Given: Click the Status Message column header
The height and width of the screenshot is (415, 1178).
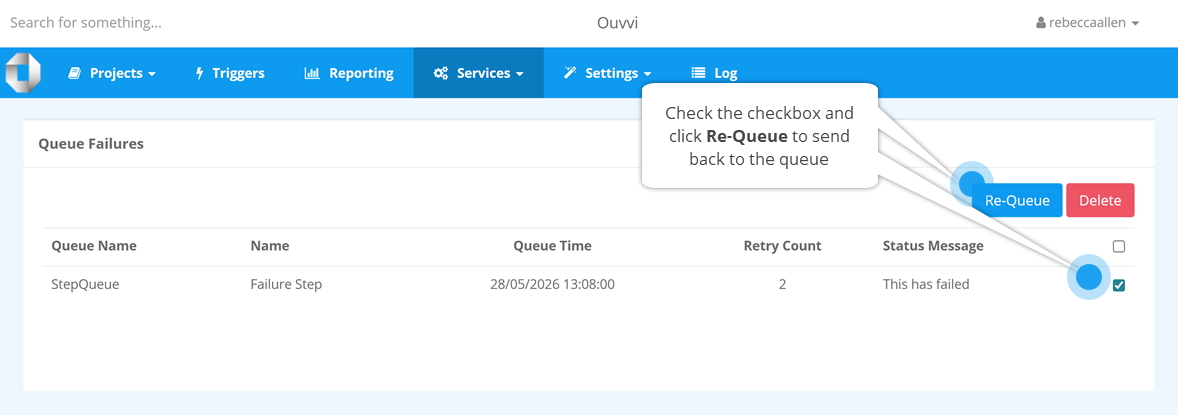Looking at the screenshot, I should point(933,246).
